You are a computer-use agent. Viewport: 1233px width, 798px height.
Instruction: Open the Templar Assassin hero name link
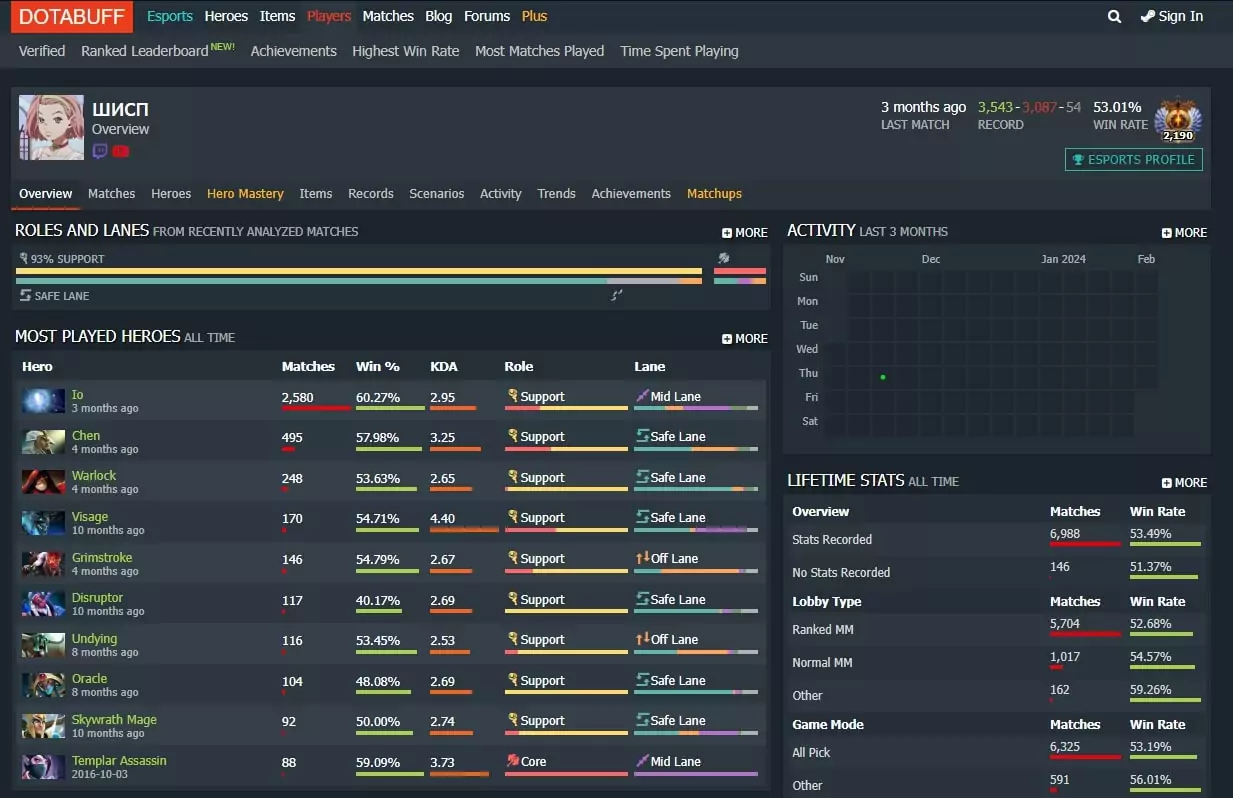[119, 761]
